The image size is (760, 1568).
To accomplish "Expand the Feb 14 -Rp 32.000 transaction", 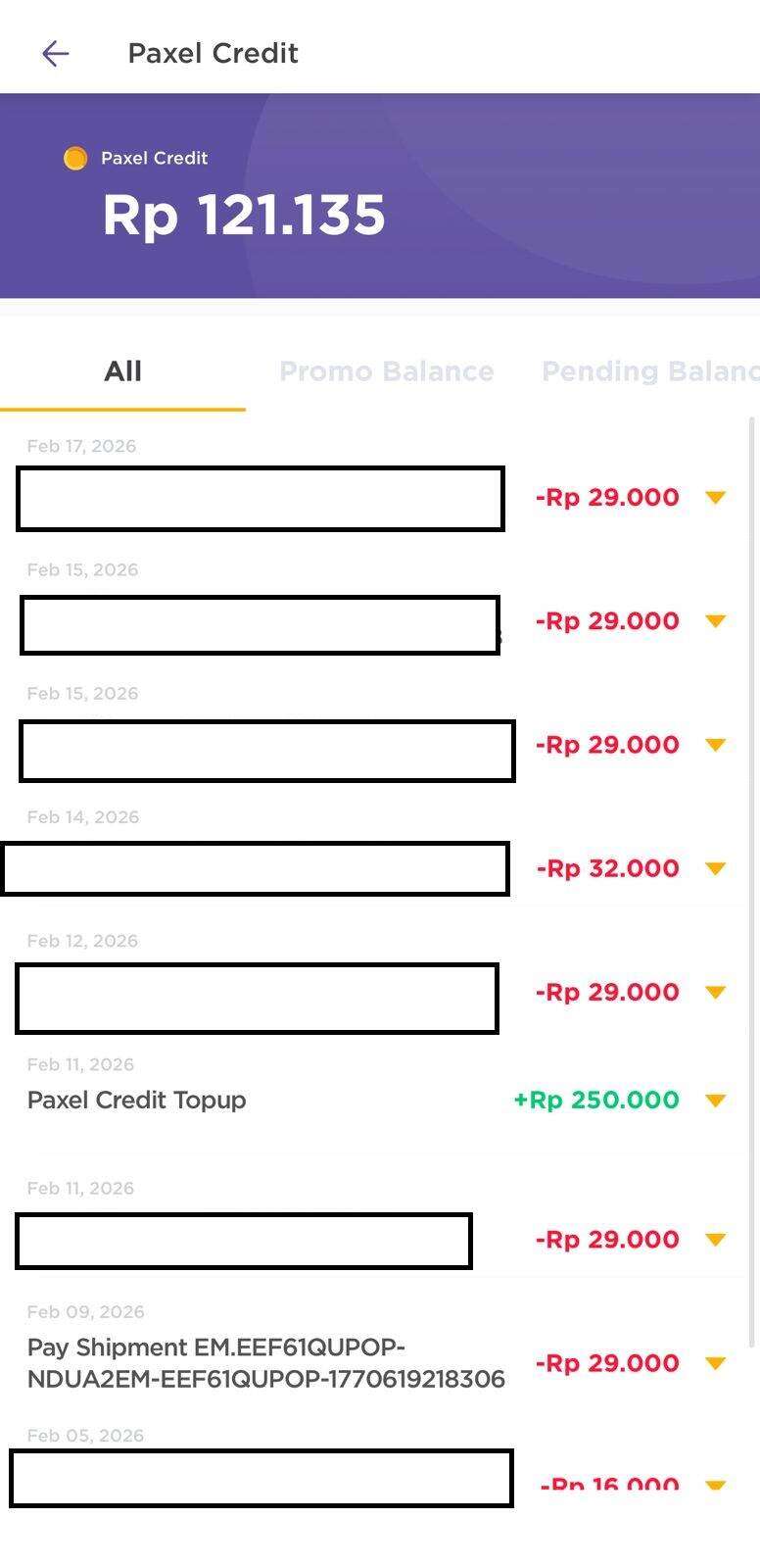I will pyautogui.click(x=716, y=868).
